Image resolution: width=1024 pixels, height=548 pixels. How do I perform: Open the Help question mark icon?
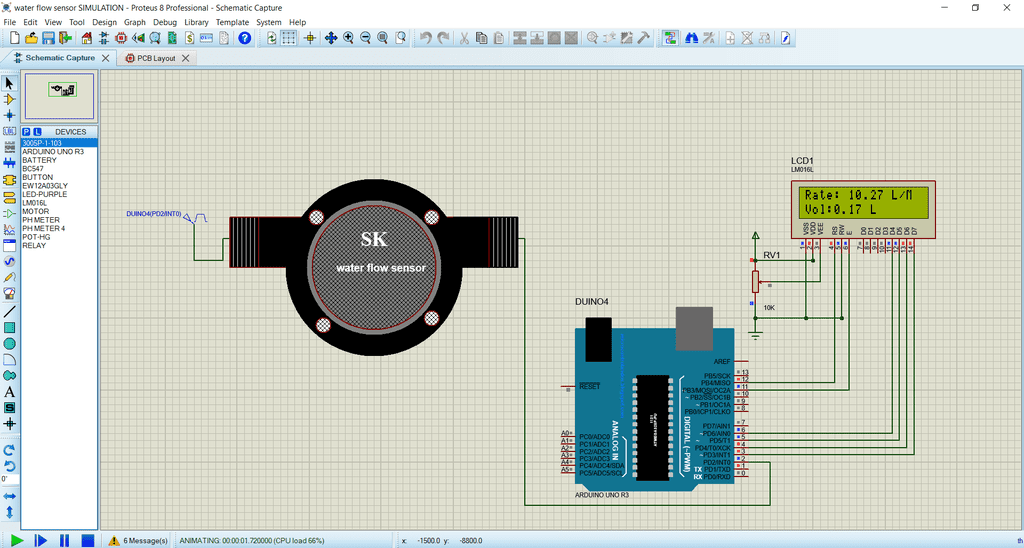point(244,38)
